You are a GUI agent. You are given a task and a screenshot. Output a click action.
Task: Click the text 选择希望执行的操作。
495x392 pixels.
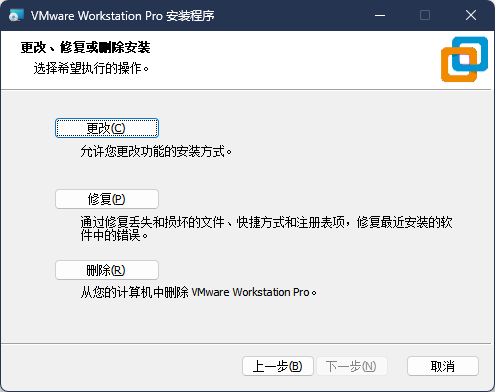[x=91, y=68]
